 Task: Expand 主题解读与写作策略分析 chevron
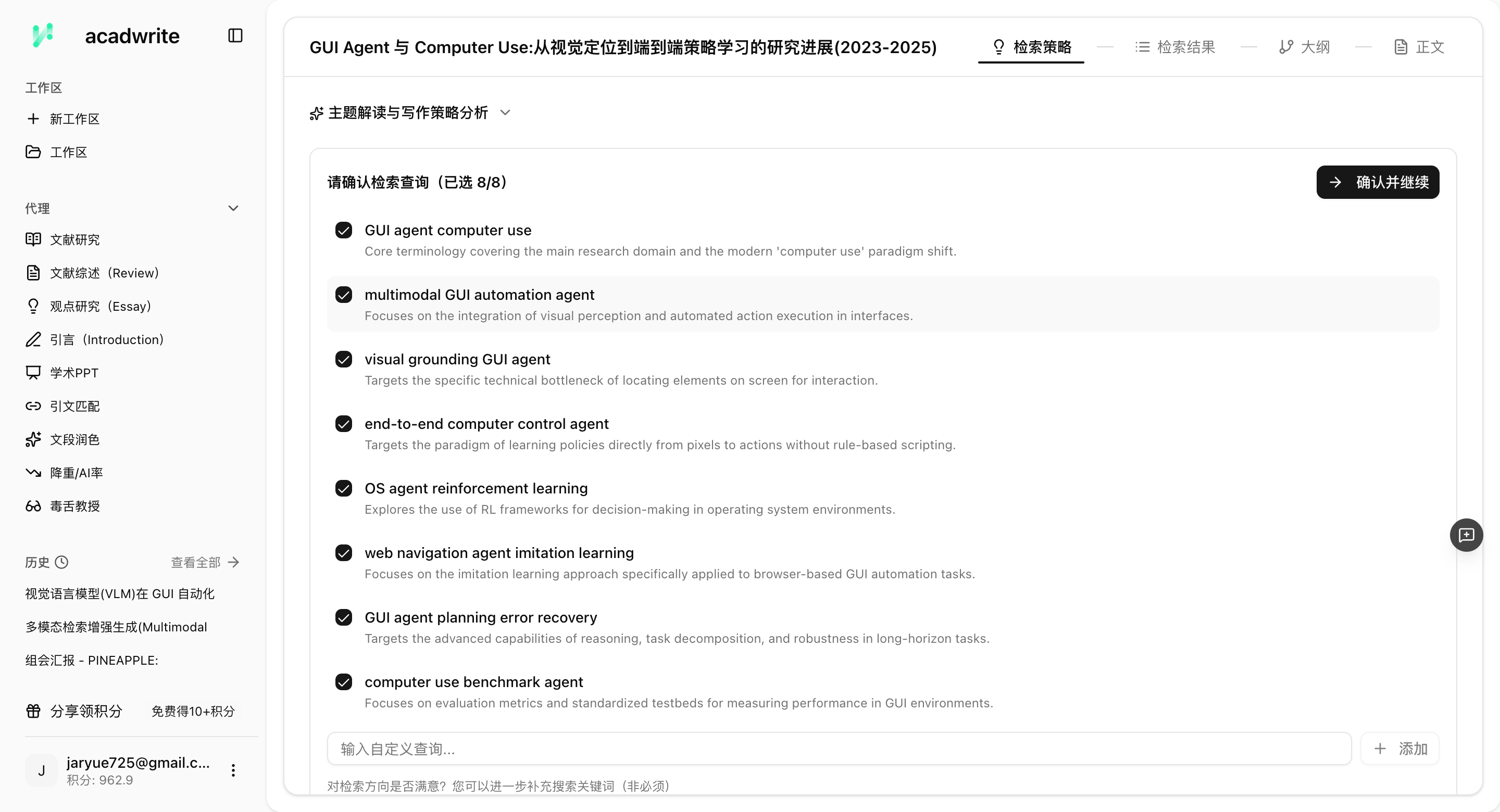(505, 113)
